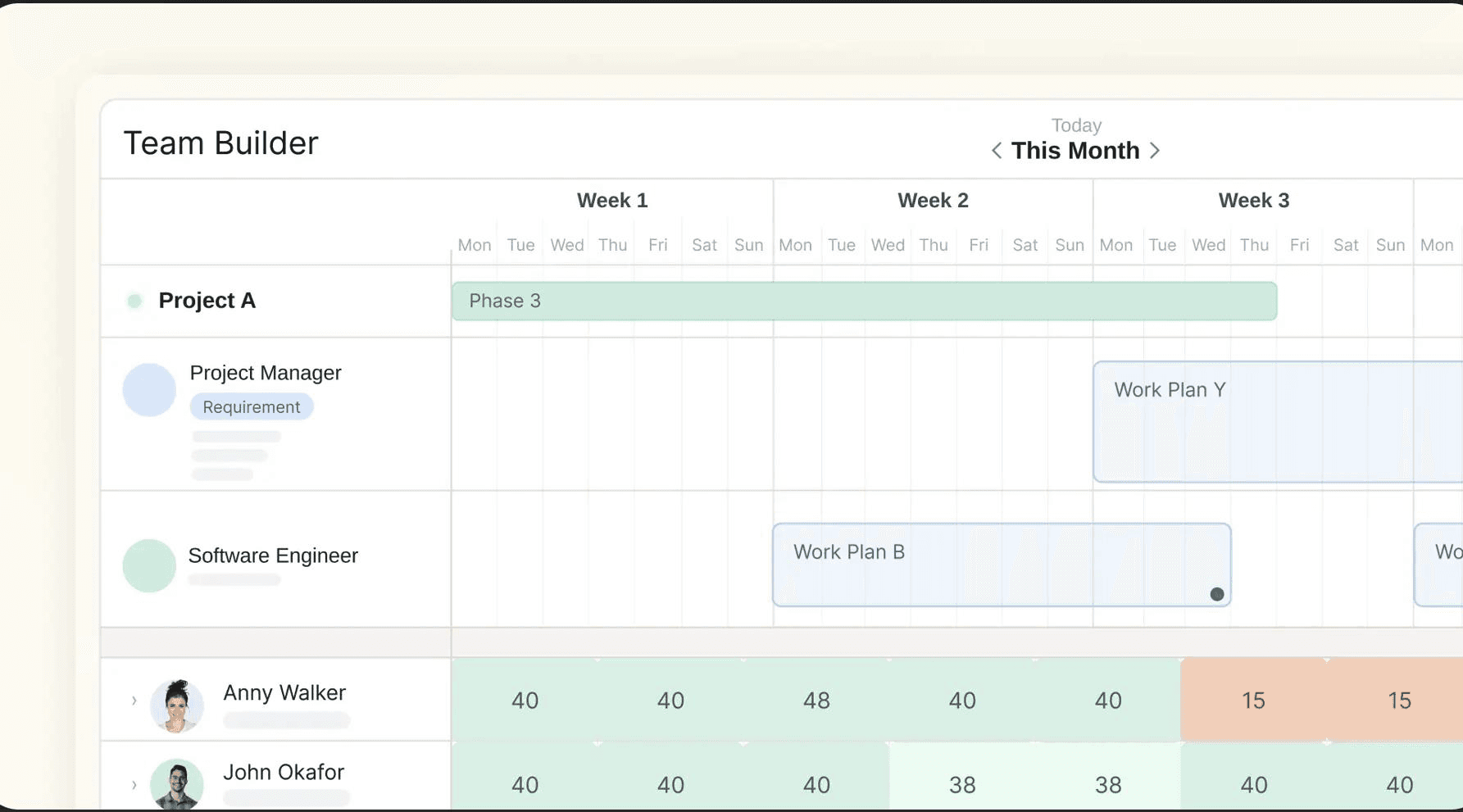
Task: Click the Team Builder title
Action: click(220, 143)
